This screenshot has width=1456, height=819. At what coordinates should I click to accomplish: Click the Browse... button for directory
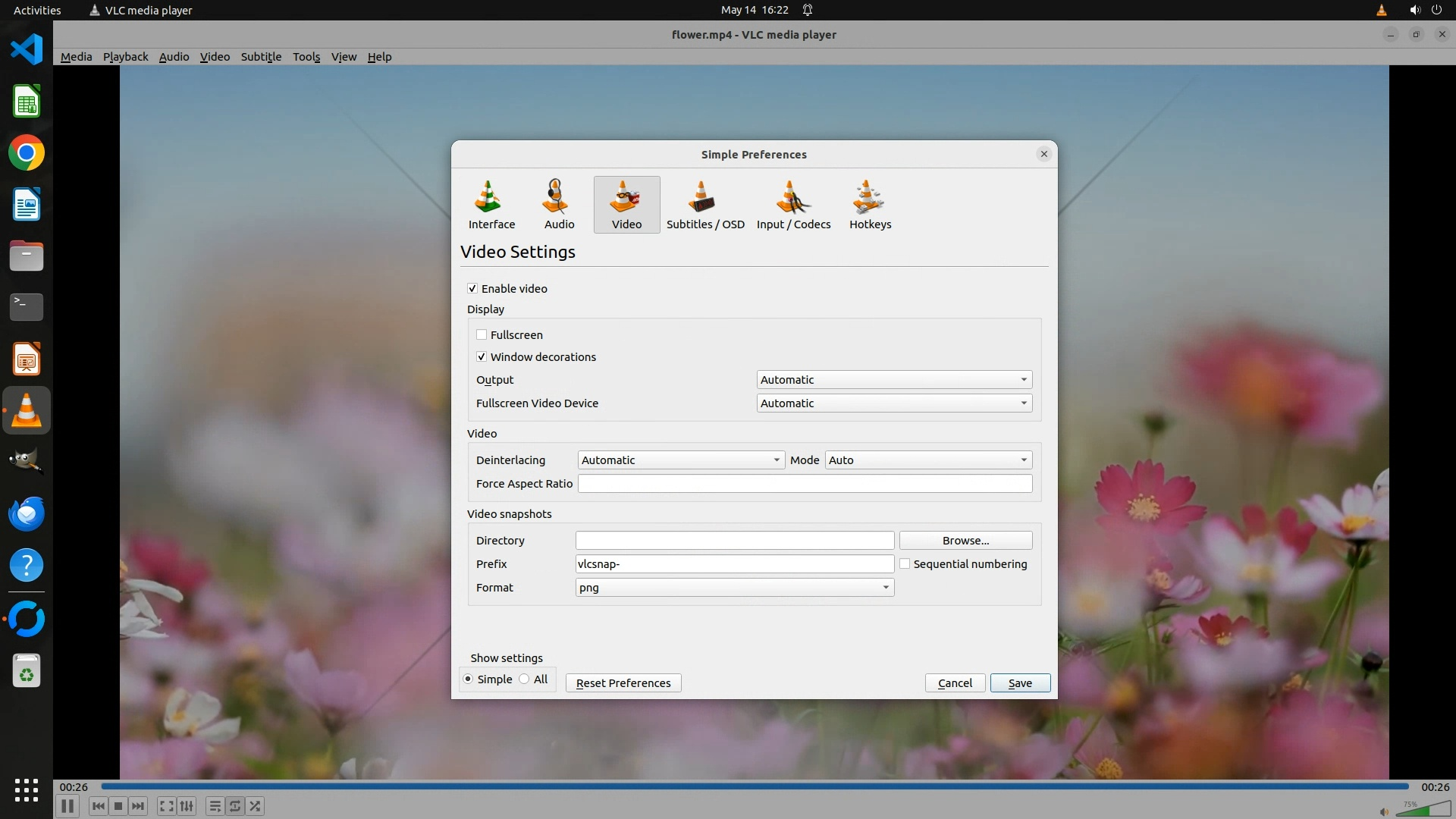tap(965, 540)
